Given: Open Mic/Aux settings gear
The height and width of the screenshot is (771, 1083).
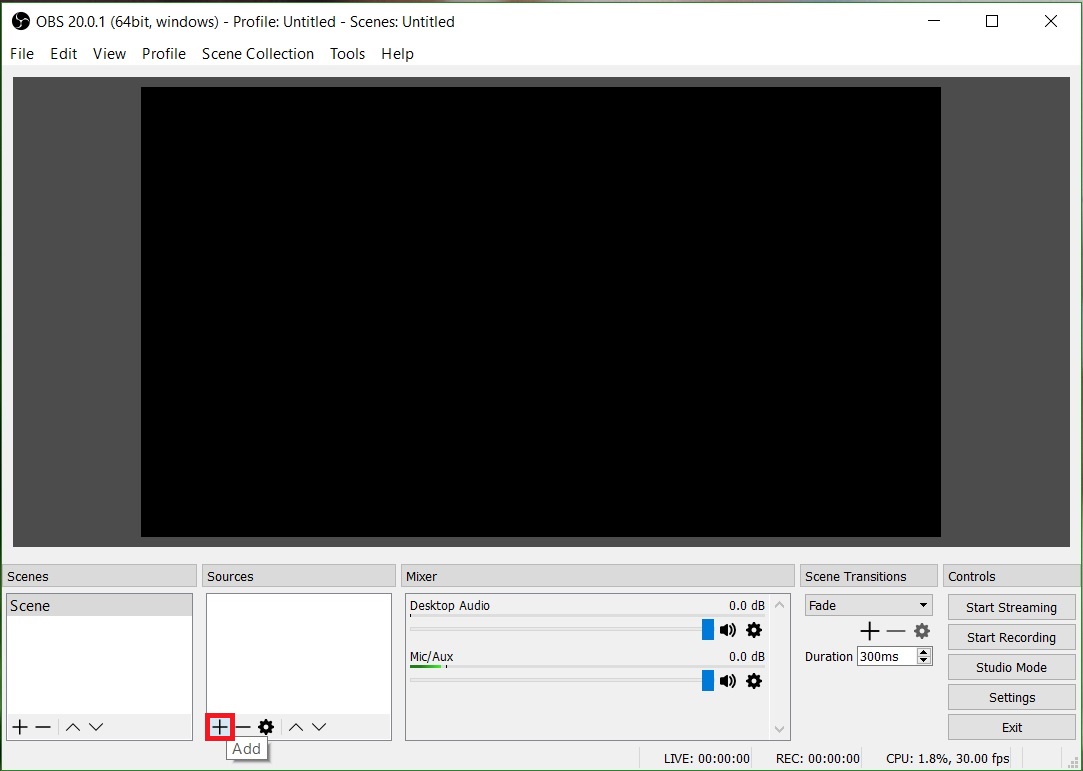Looking at the screenshot, I should [754, 681].
